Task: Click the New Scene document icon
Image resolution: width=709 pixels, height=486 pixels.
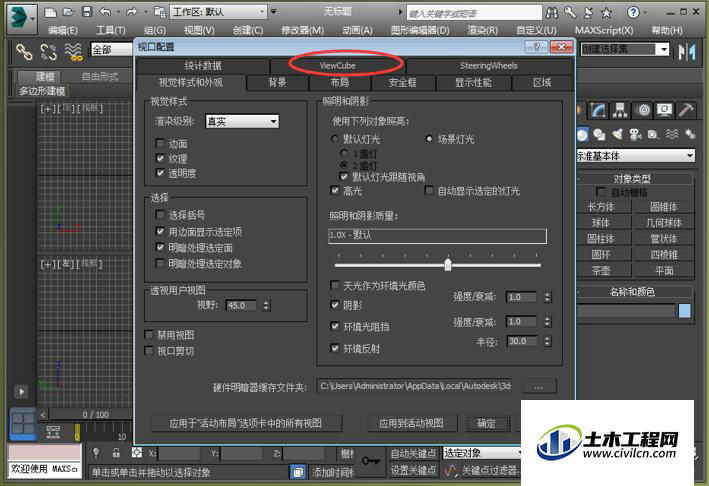Action: (51, 12)
